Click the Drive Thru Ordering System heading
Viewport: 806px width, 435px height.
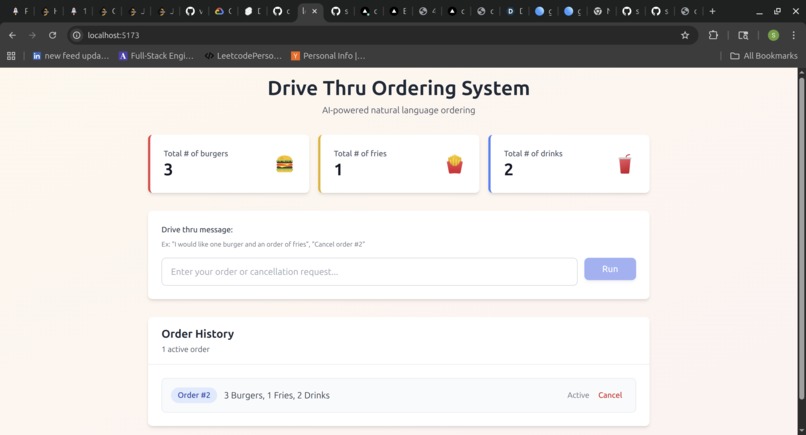point(398,88)
